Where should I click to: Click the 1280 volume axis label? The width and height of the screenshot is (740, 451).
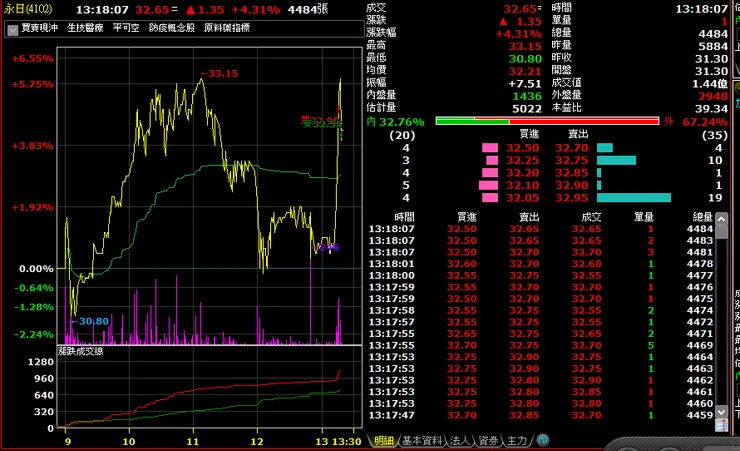41,362
